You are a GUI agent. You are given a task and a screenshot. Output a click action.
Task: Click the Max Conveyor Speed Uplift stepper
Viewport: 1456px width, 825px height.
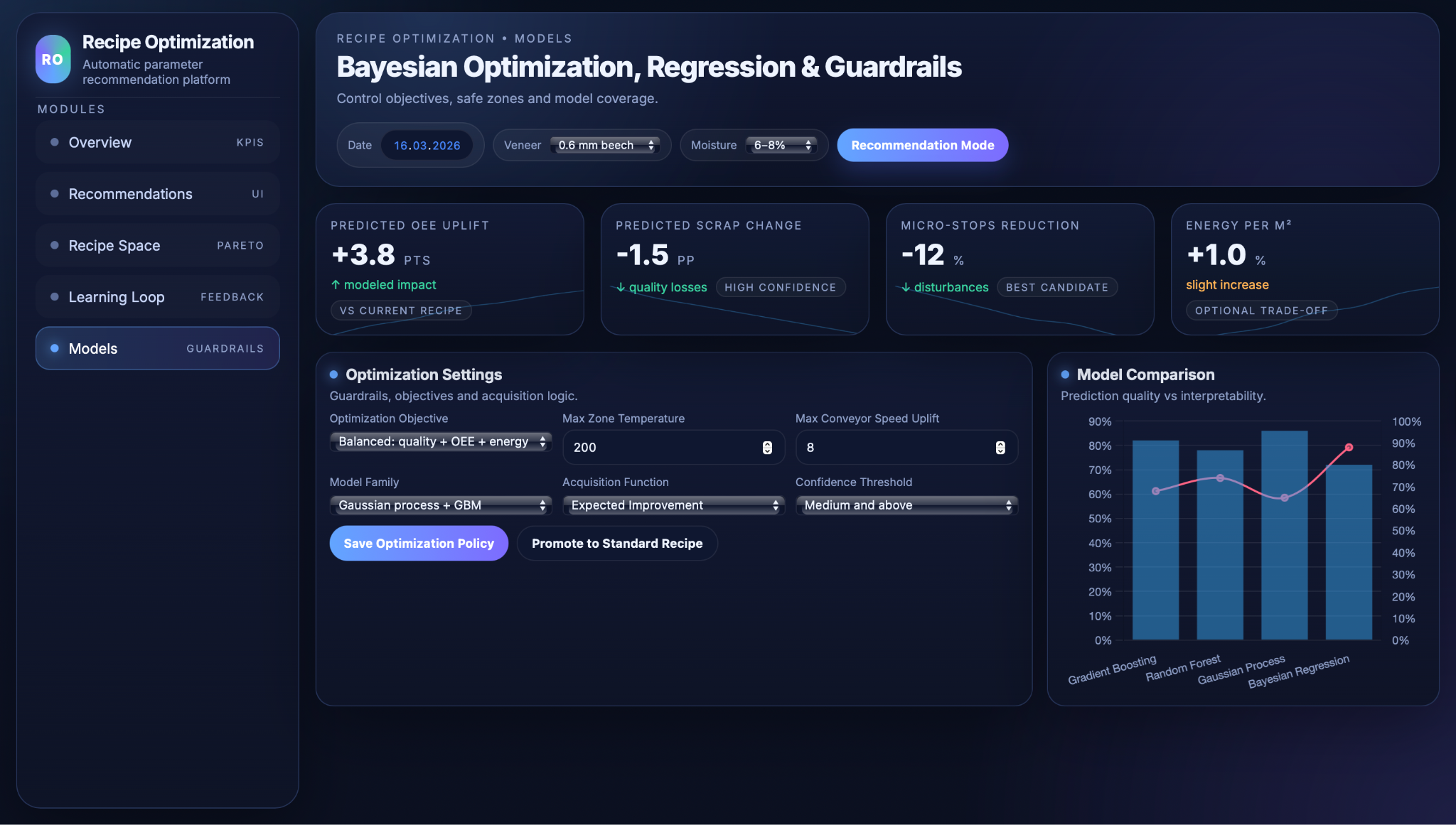pos(1000,447)
